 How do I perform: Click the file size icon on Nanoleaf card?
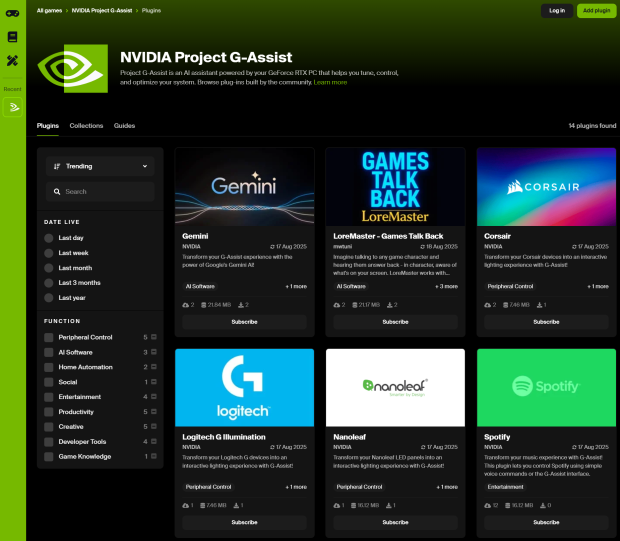(x=353, y=505)
